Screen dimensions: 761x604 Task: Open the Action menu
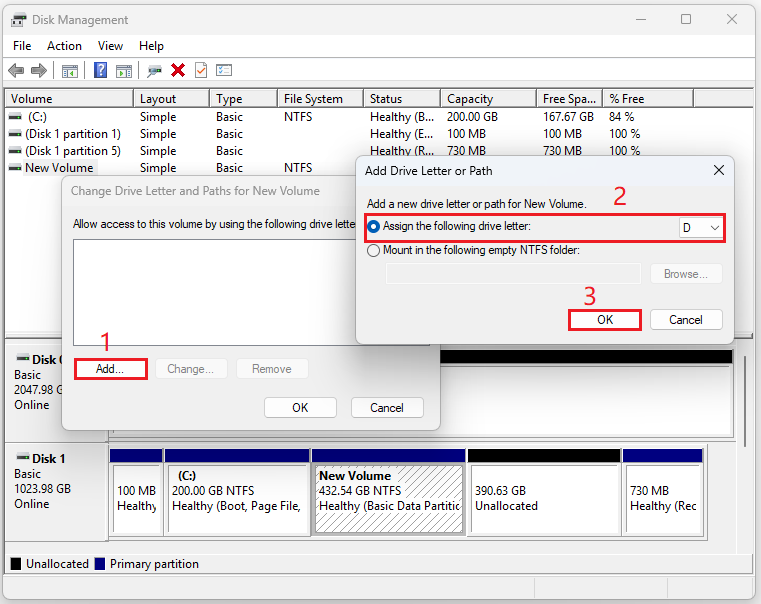[x=64, y=46]
